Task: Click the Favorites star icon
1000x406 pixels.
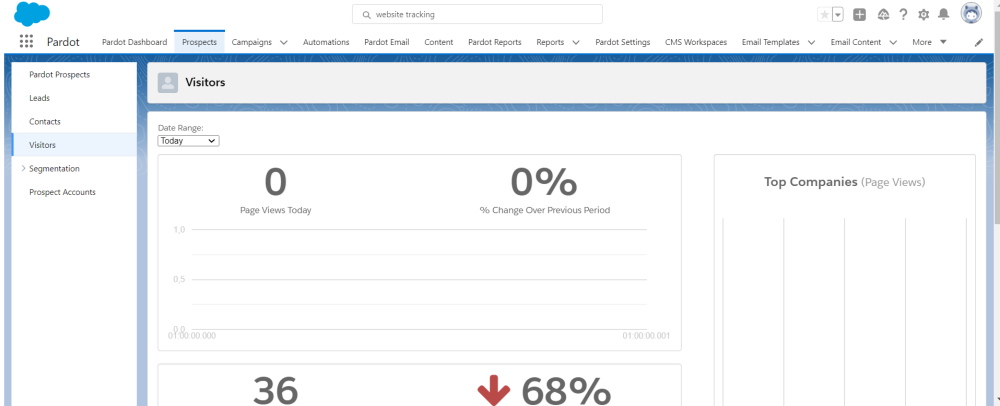Action: pos(825,15)
